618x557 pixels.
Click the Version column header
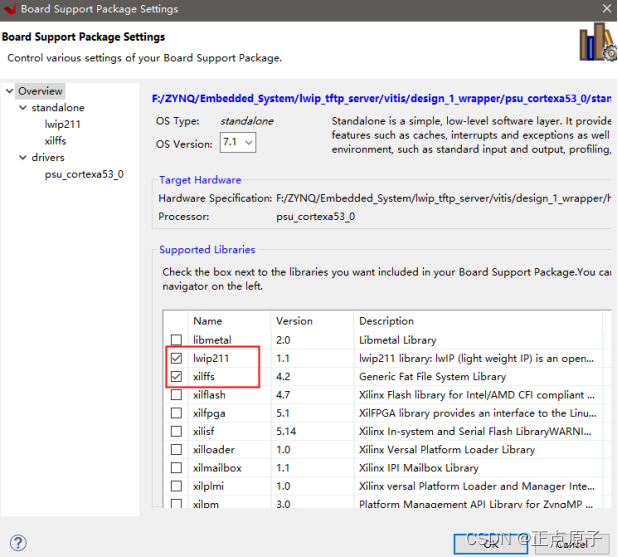pyautogui.click(x=294, y=321)
